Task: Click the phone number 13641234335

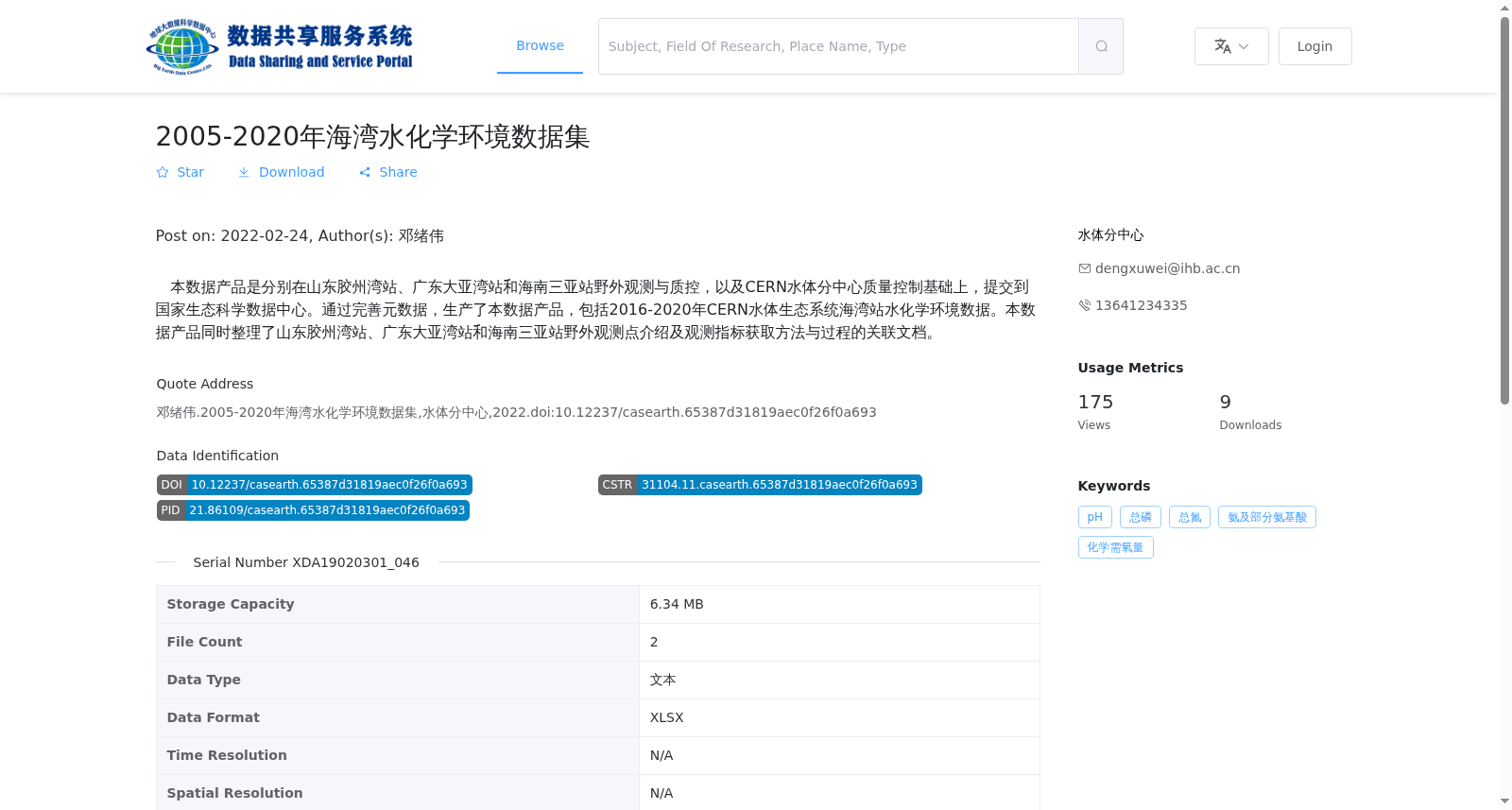Action: (1141, 305)
